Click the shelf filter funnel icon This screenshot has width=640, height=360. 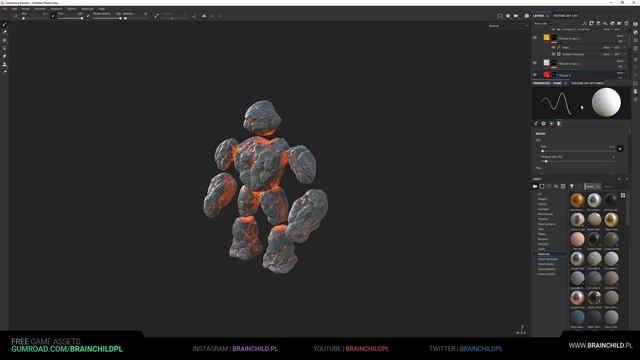tap(571, 187)
